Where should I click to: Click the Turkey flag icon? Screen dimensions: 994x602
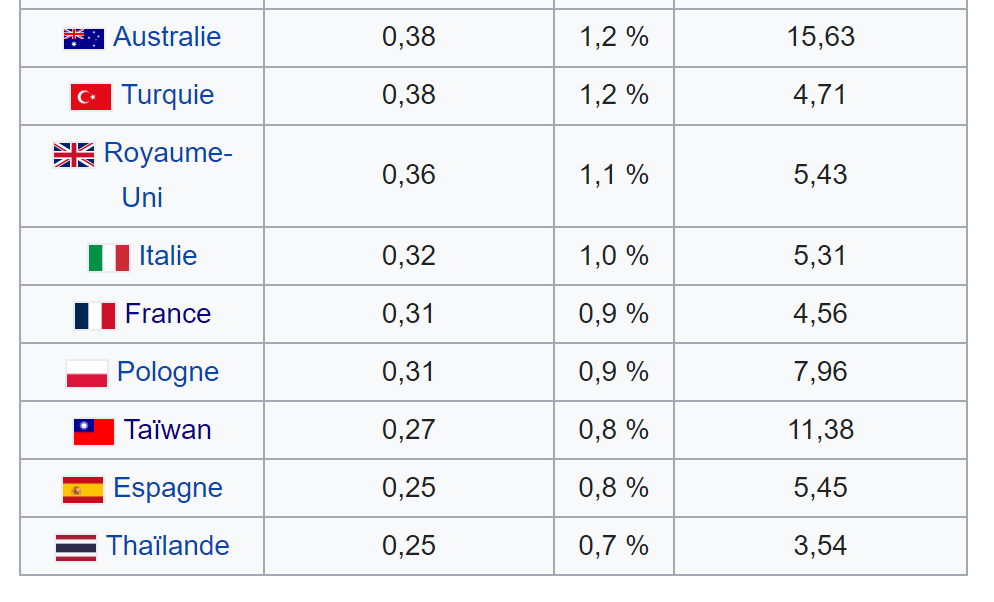pyautogui.click(x=91, y=96)
